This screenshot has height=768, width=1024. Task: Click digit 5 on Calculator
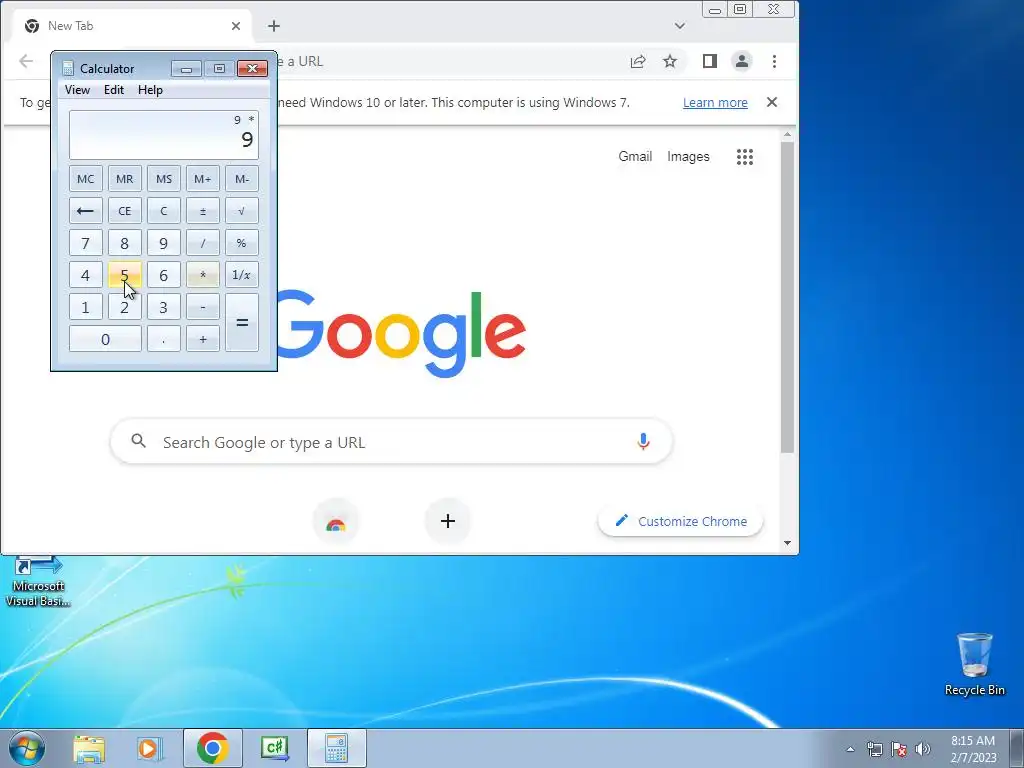tap(125, 275)
